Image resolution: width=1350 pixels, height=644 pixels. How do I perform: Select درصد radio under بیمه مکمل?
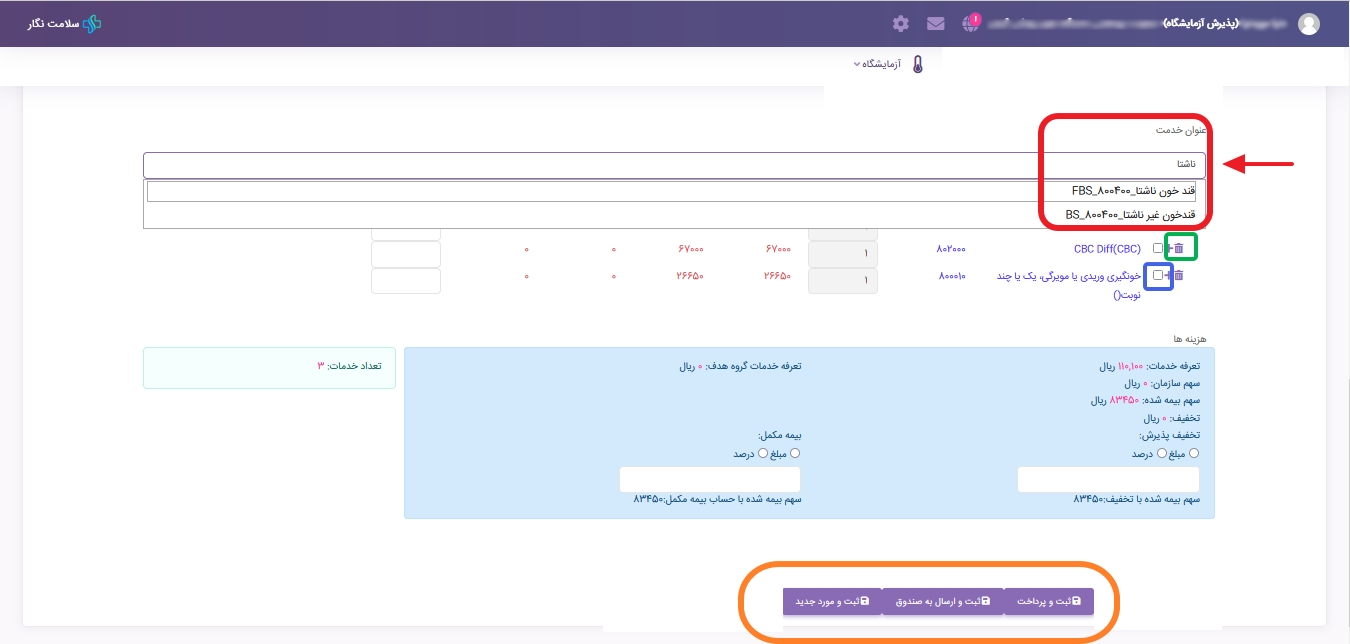coord(763,453)
